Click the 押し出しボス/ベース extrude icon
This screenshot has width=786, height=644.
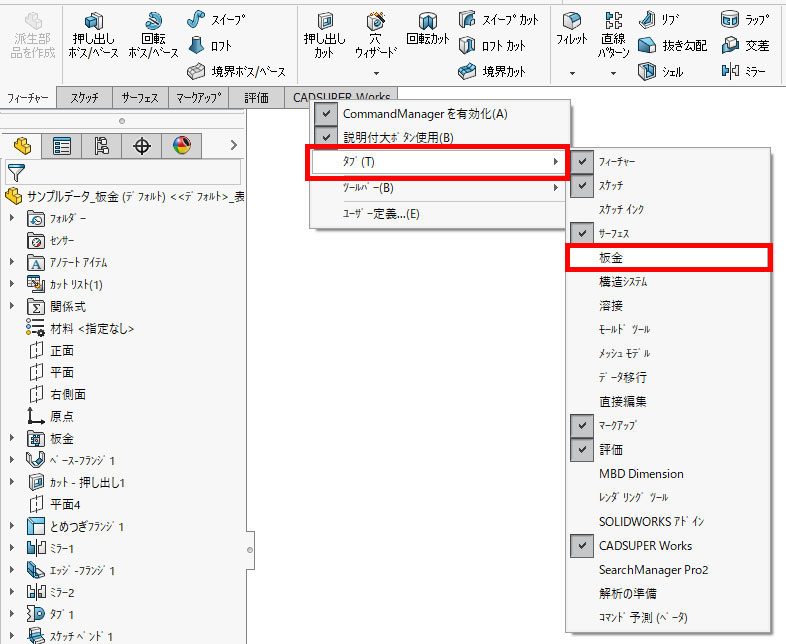93,24
